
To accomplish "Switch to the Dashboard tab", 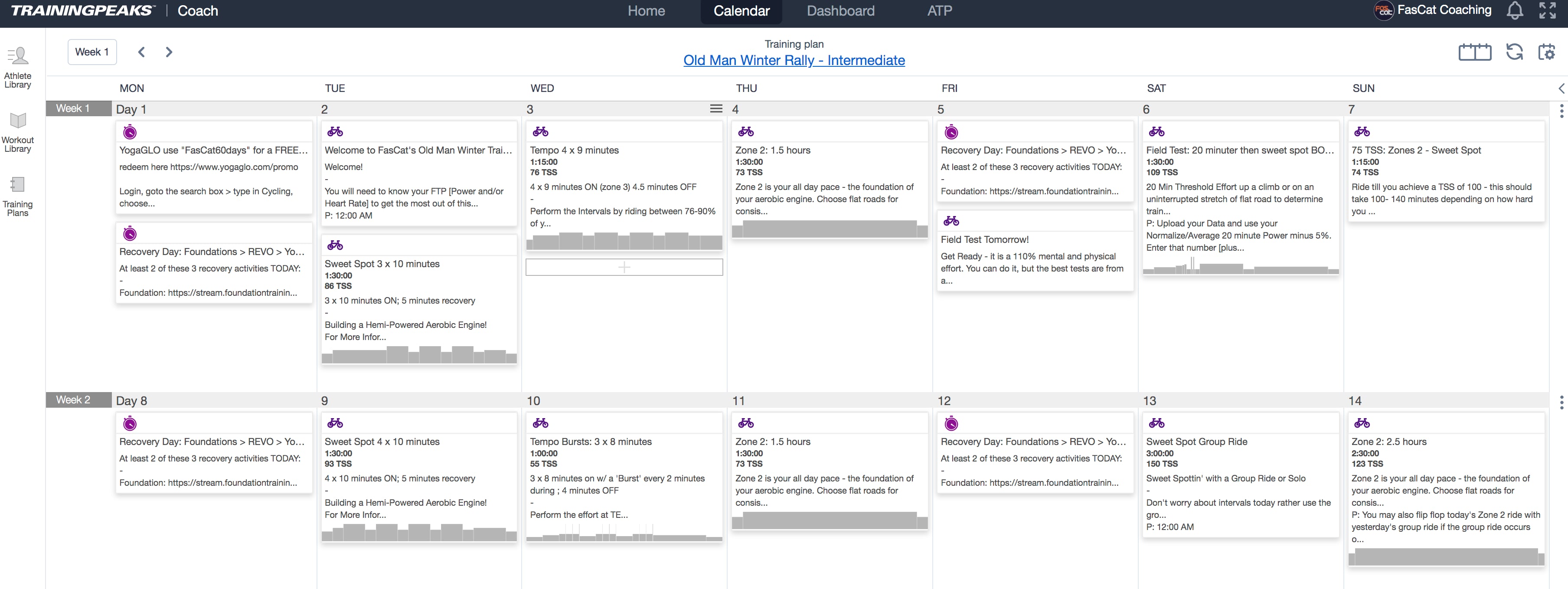I will (840, 11).
